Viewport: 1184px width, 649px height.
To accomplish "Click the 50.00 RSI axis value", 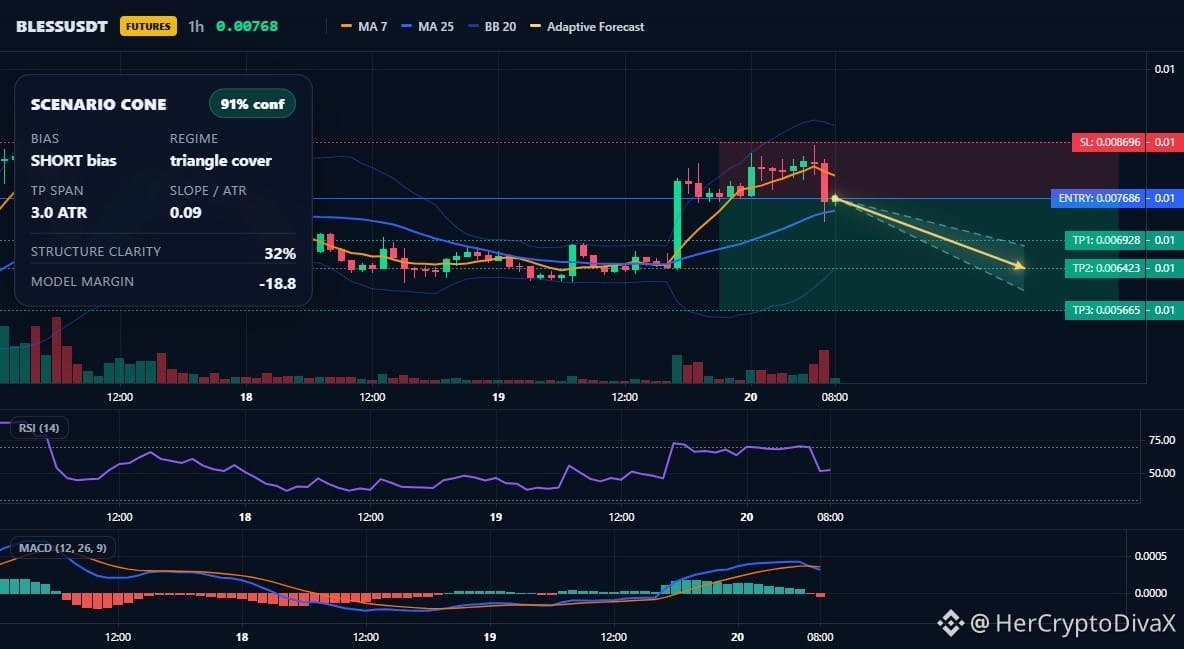I will coord(1161,473).
